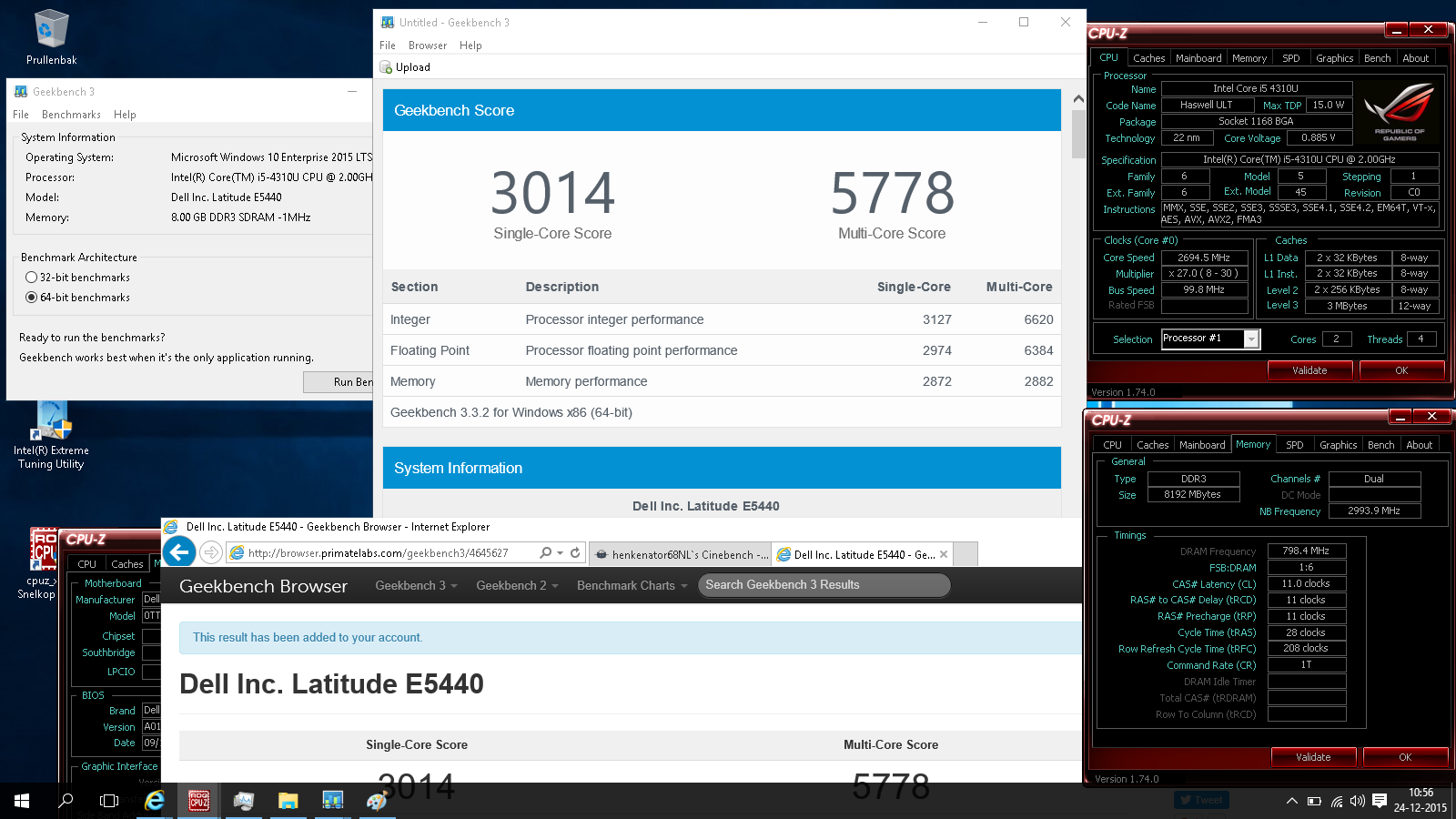Switch to Caches tab in top CPU-Z
Screen dimensions: 1456x819
click(1148, 58)
